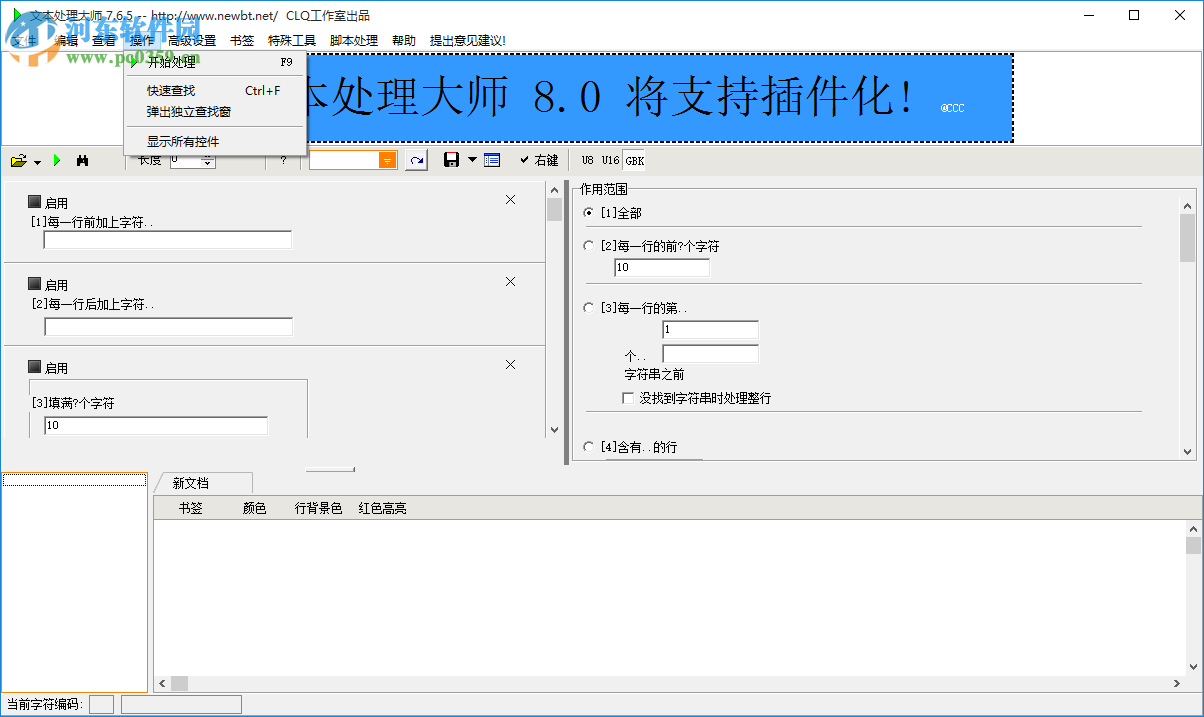Select the [1]全部 scope radio button
The image size is (1204, 717).
pyautogui.click(x=587, y=212)
